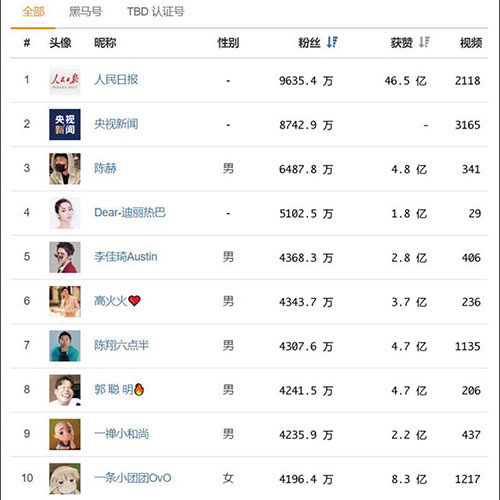This screenshot has width=500, height=500.
Task: Open the Dear-迪丽热巴 avatar thumbnail
Action: pos(65,213)
